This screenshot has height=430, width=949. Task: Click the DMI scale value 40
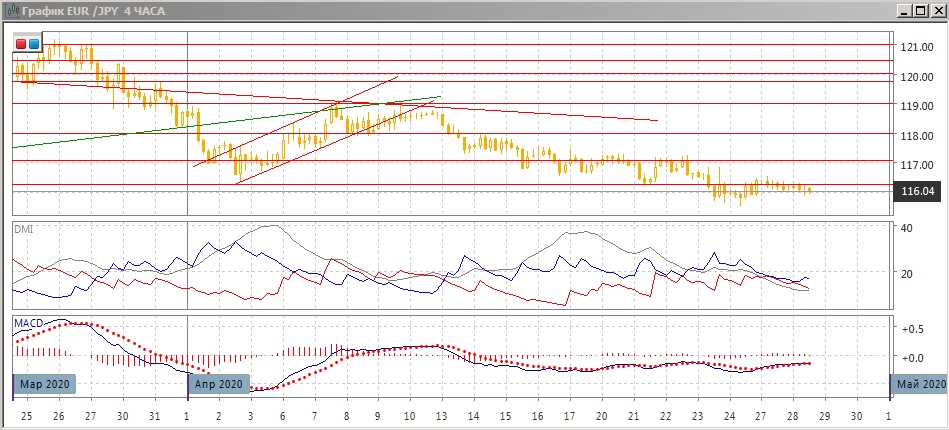(908, 229)
